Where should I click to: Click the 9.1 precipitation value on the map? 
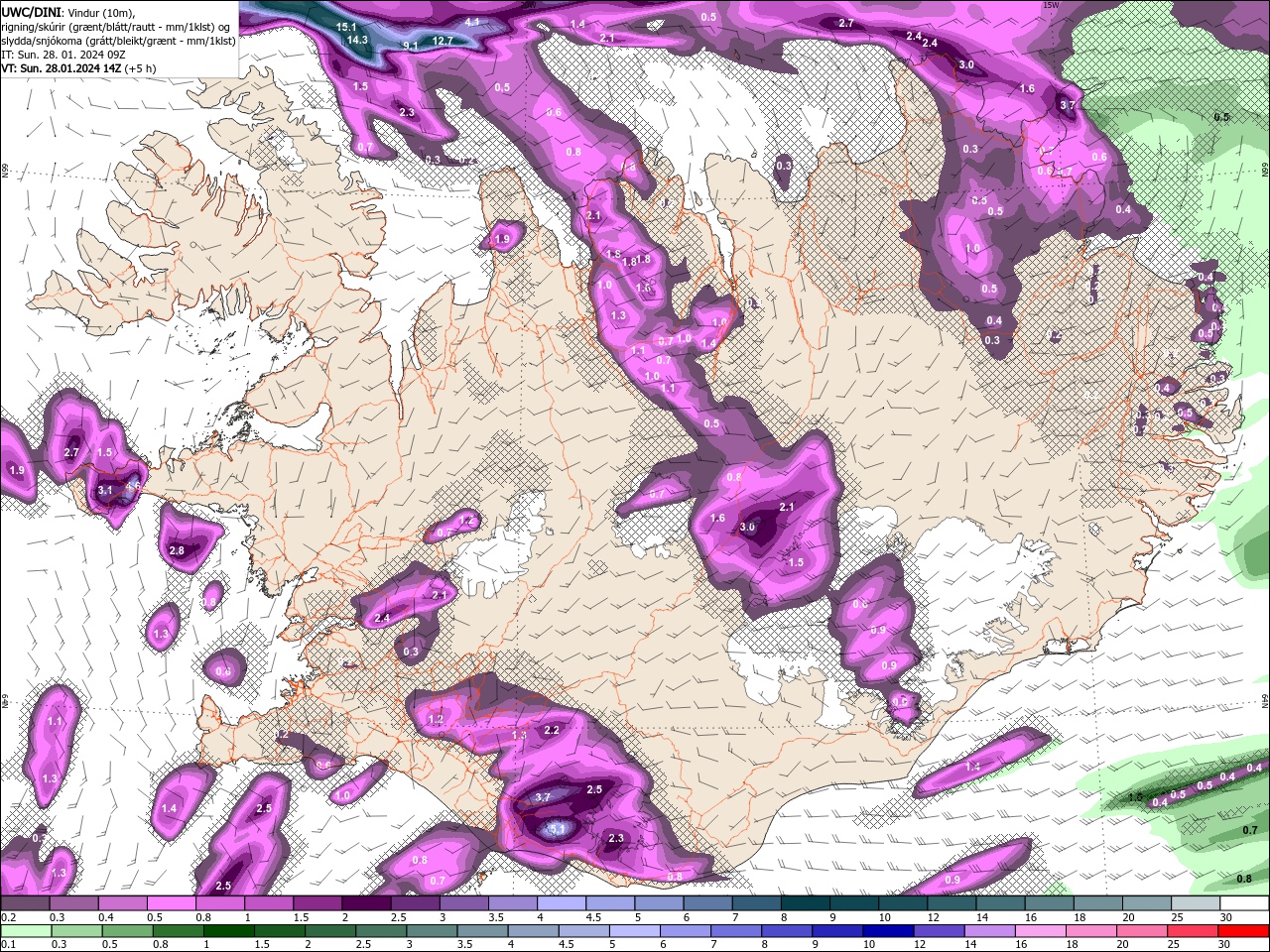(410, 46)
